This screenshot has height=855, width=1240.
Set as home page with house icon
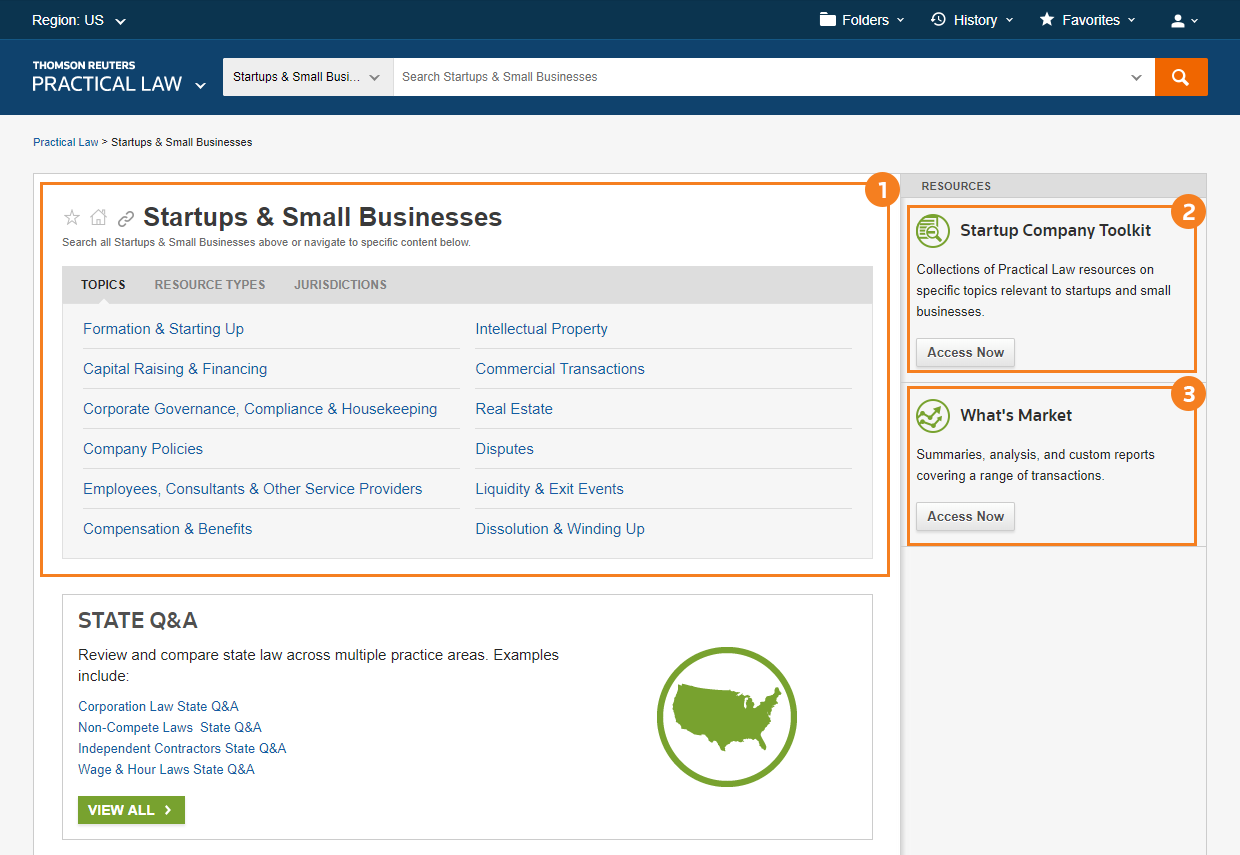click(98, 218)
